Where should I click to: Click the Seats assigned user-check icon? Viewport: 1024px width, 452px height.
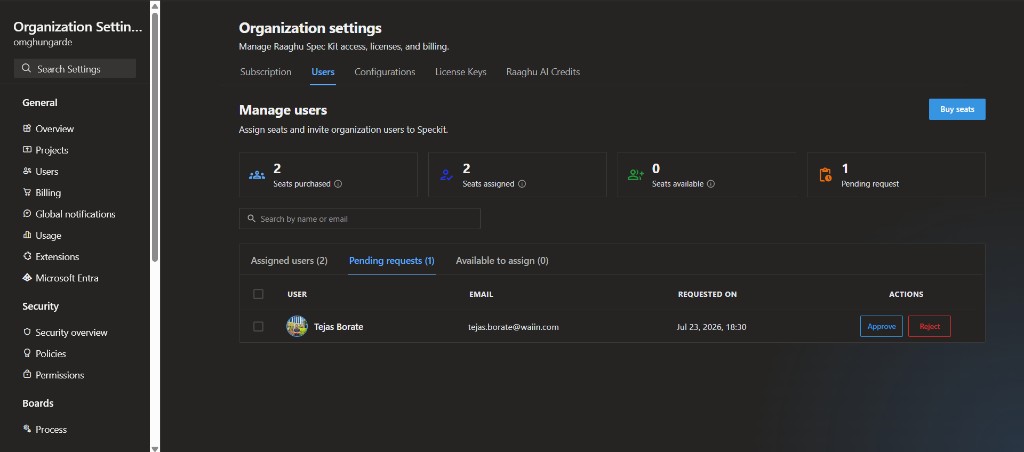[x=447, y=175]
